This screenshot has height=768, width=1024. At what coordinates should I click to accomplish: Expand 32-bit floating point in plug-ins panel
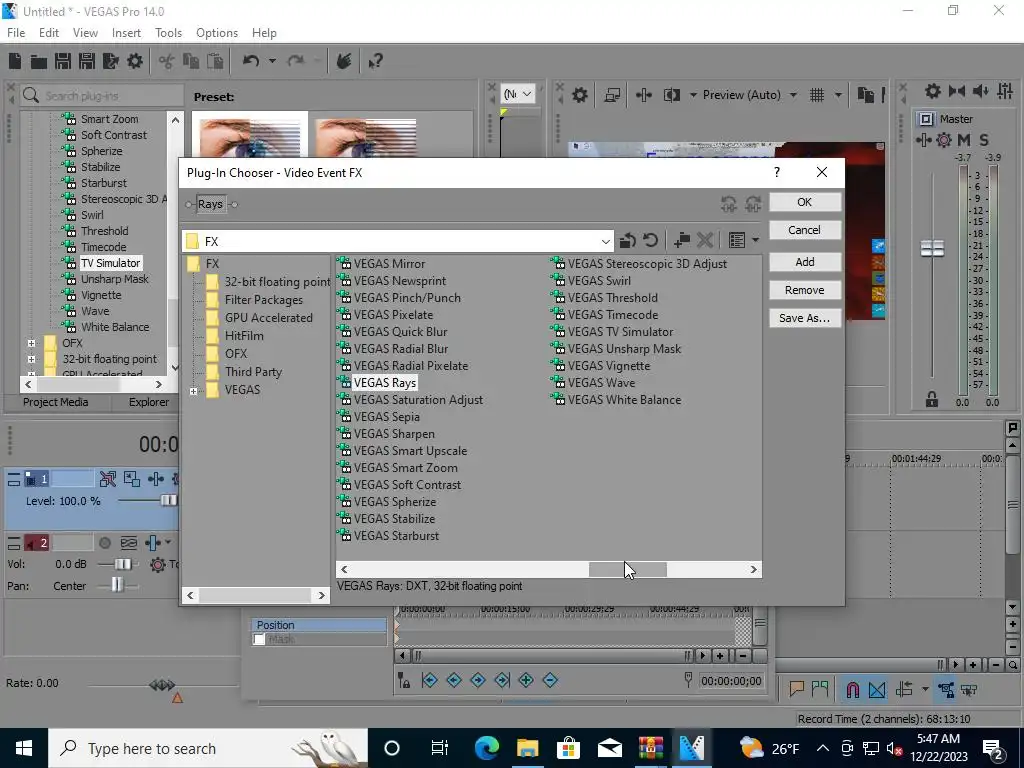(31, 359)
